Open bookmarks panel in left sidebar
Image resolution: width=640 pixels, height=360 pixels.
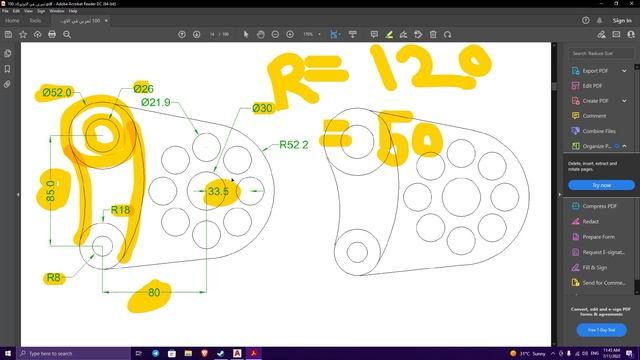coord(7,69)
